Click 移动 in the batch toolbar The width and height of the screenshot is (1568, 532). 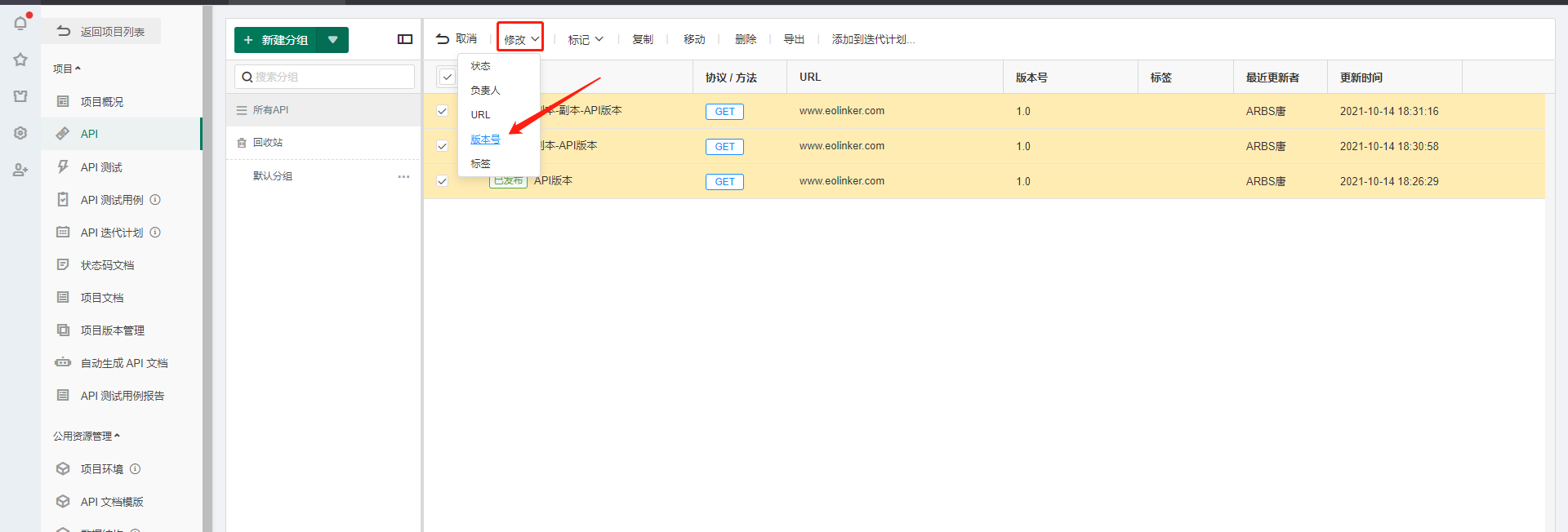point(694,39)
